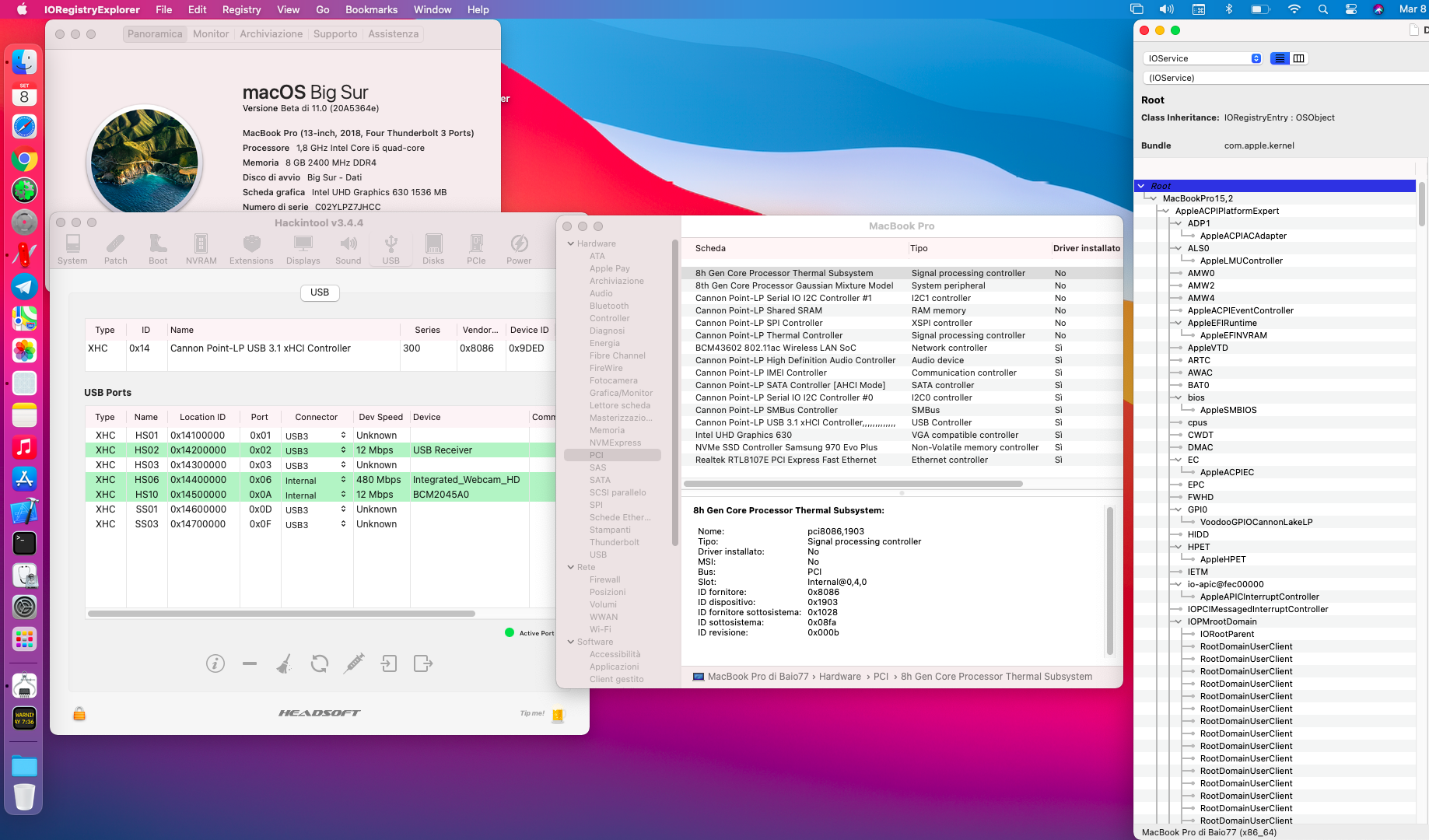This screenshot has width=1429, height=840.
Task: Open the IOService plane dropdown
Action: 1202,58
